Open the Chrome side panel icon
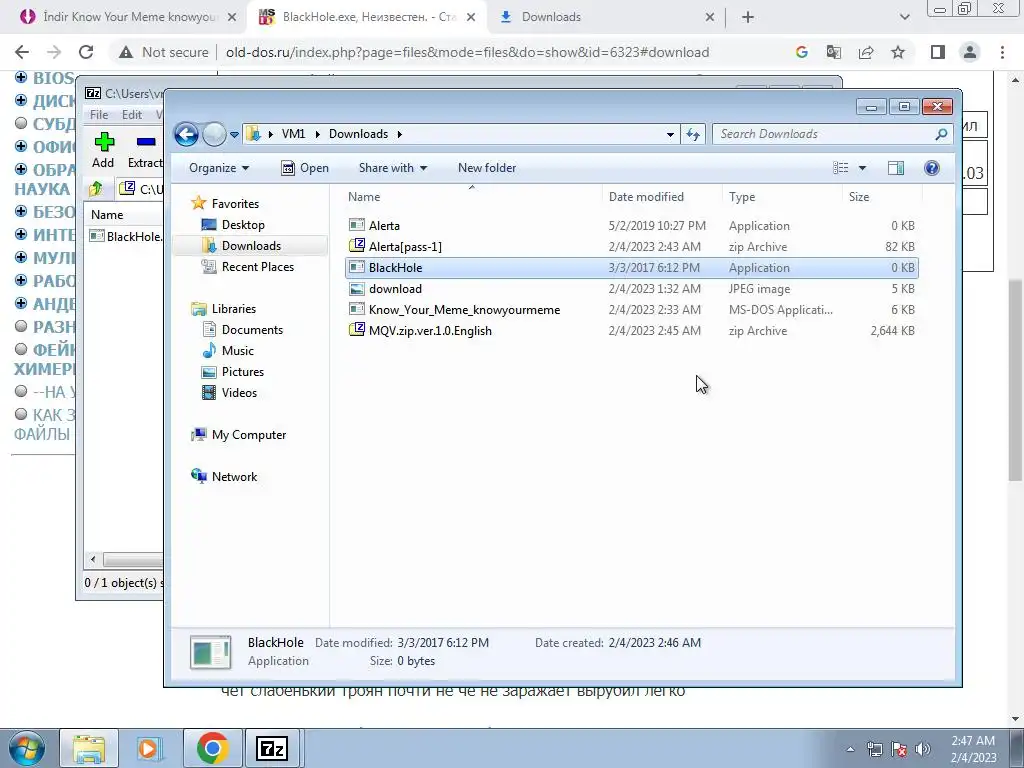Image resolution: width=1024 pixels, height=768 pixels. click(938, 52)
